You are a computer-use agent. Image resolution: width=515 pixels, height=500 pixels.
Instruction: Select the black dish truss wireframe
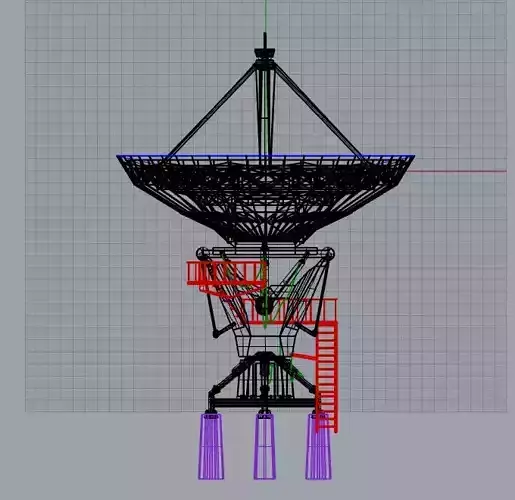(266, 200)
